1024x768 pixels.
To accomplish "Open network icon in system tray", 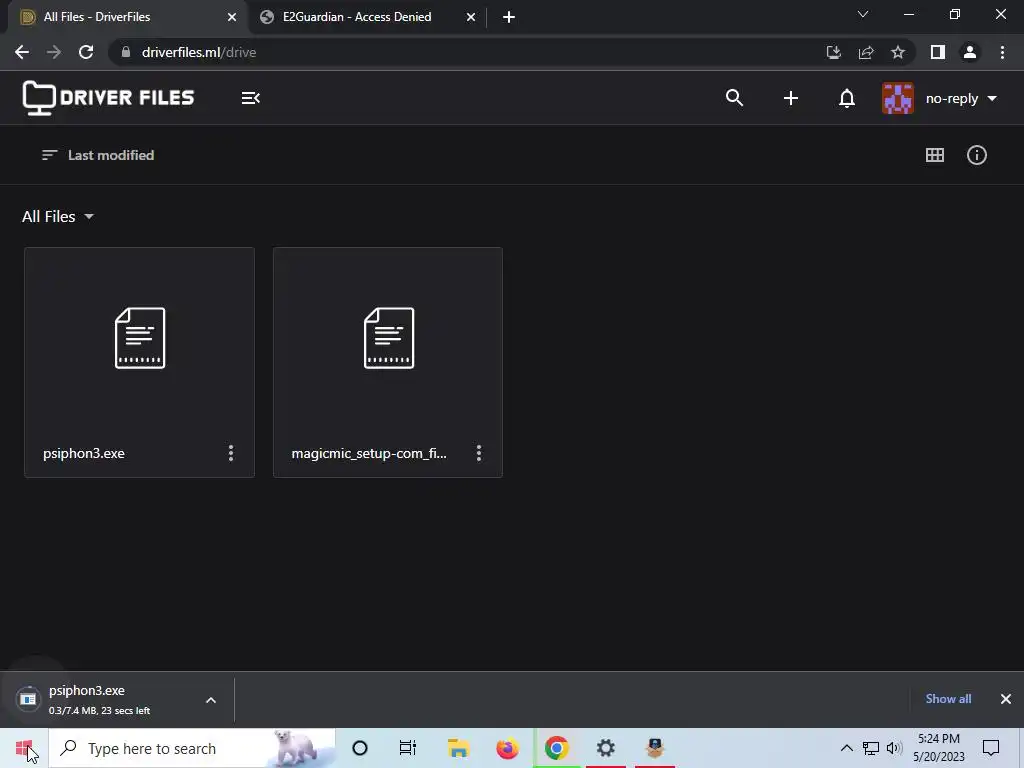I will pyautogui.click(x=871, y=748).
